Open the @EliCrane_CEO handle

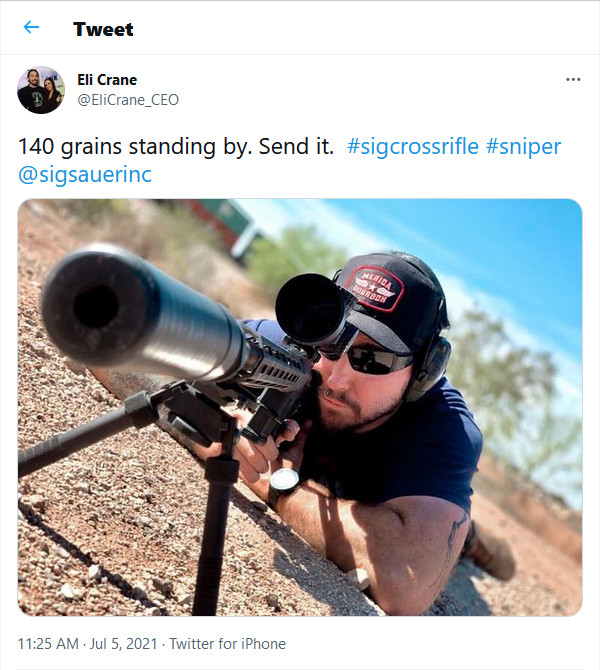pos(128,100)
